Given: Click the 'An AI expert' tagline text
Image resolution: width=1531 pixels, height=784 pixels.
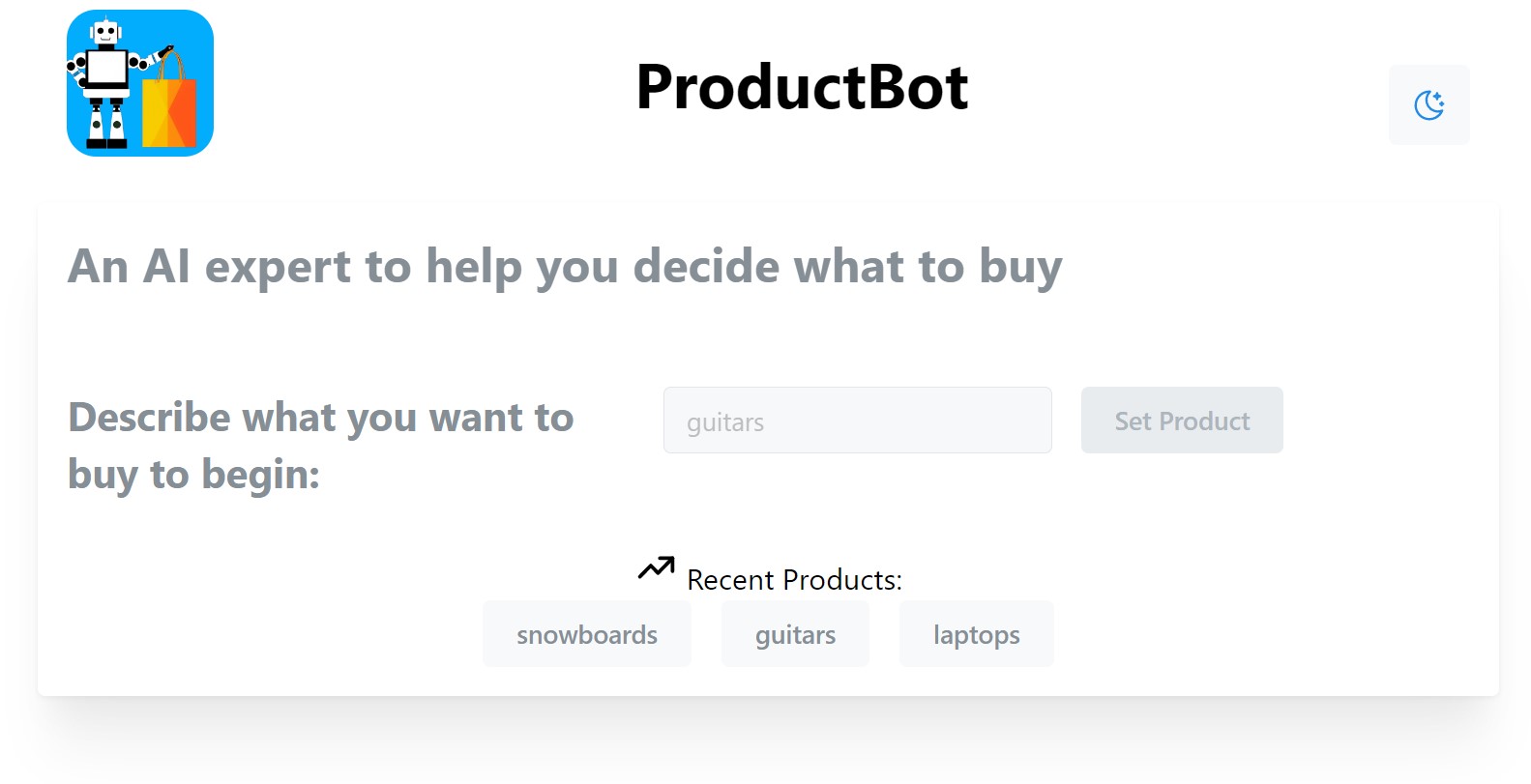Looking at the screenshot, I should coord(564,267).
